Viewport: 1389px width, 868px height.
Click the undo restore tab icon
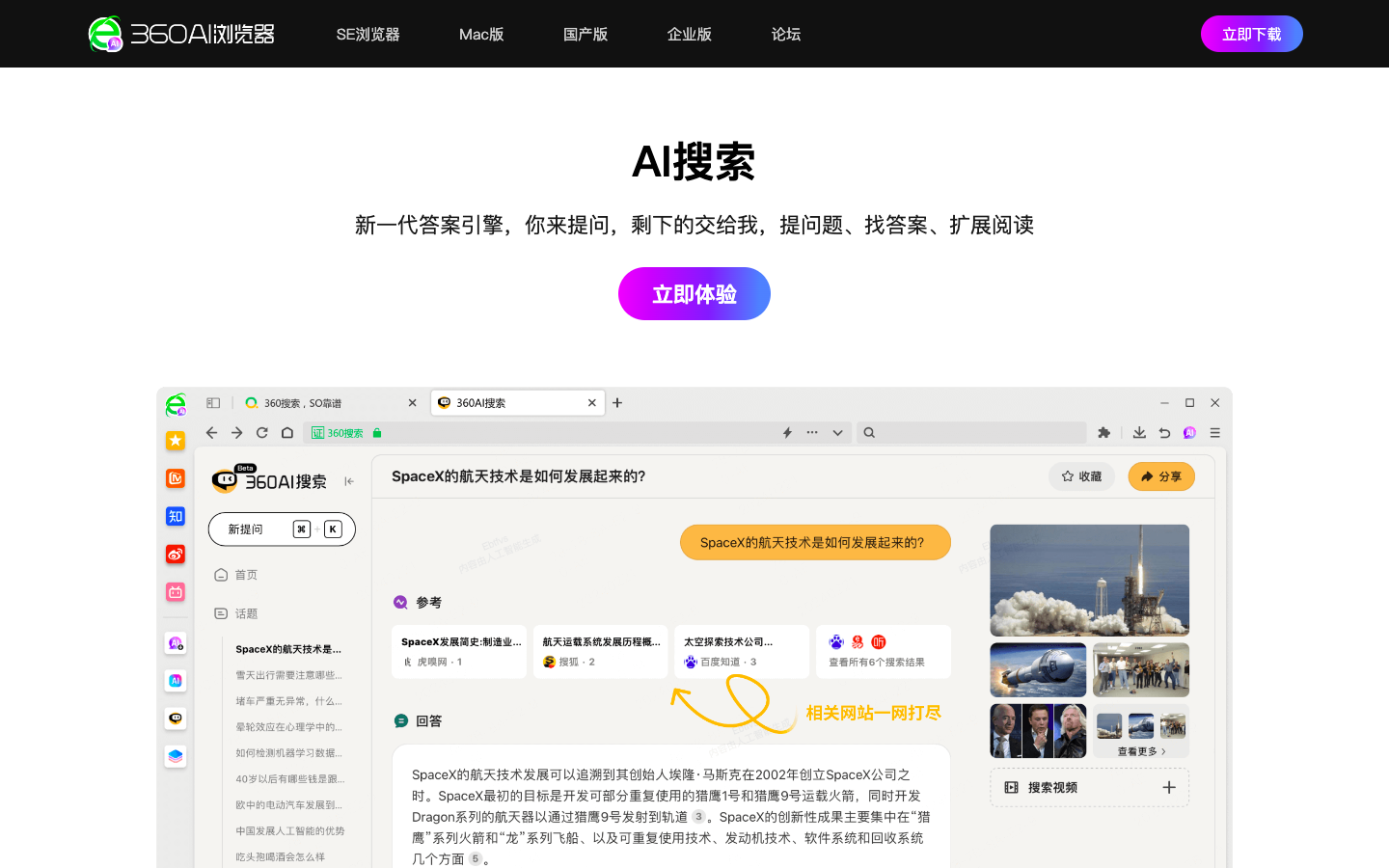point(1164,433)
